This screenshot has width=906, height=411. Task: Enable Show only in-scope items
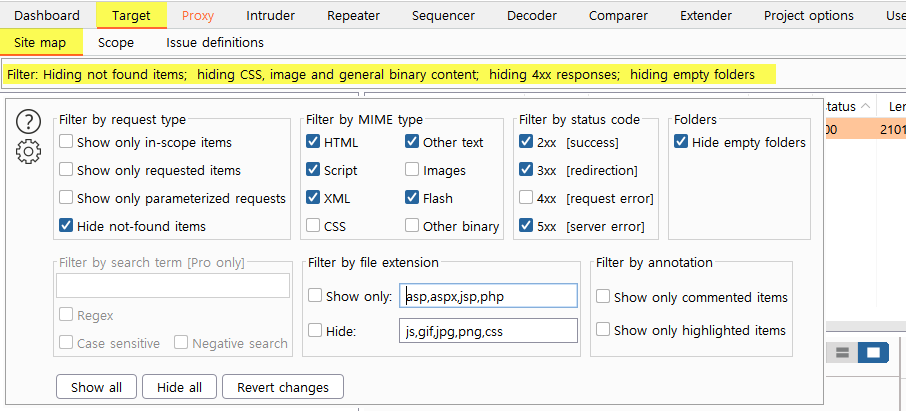66,142
